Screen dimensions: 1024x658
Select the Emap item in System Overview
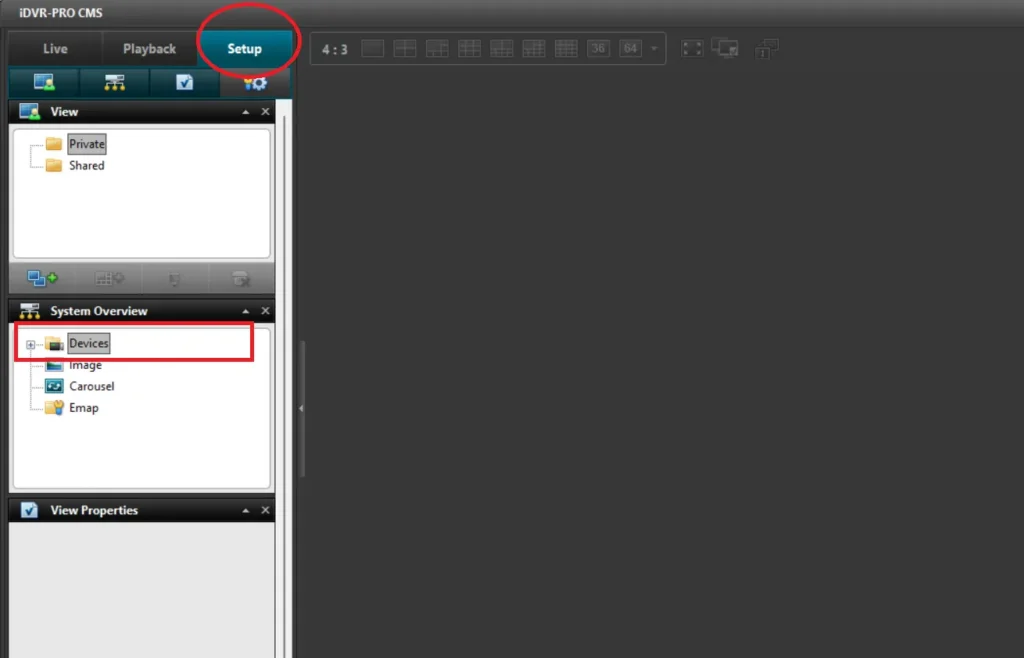(x=83, y=407)
